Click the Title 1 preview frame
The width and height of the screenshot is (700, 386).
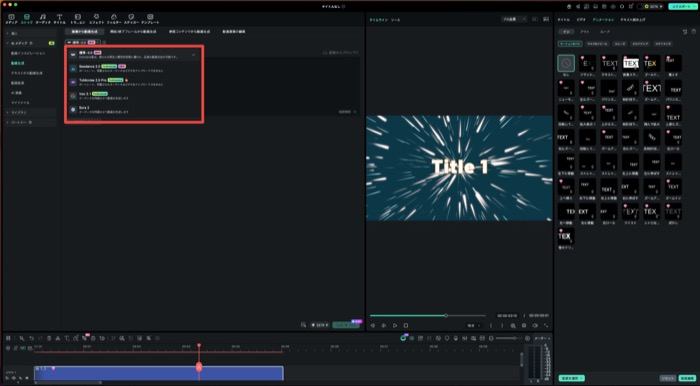point(459,168)
